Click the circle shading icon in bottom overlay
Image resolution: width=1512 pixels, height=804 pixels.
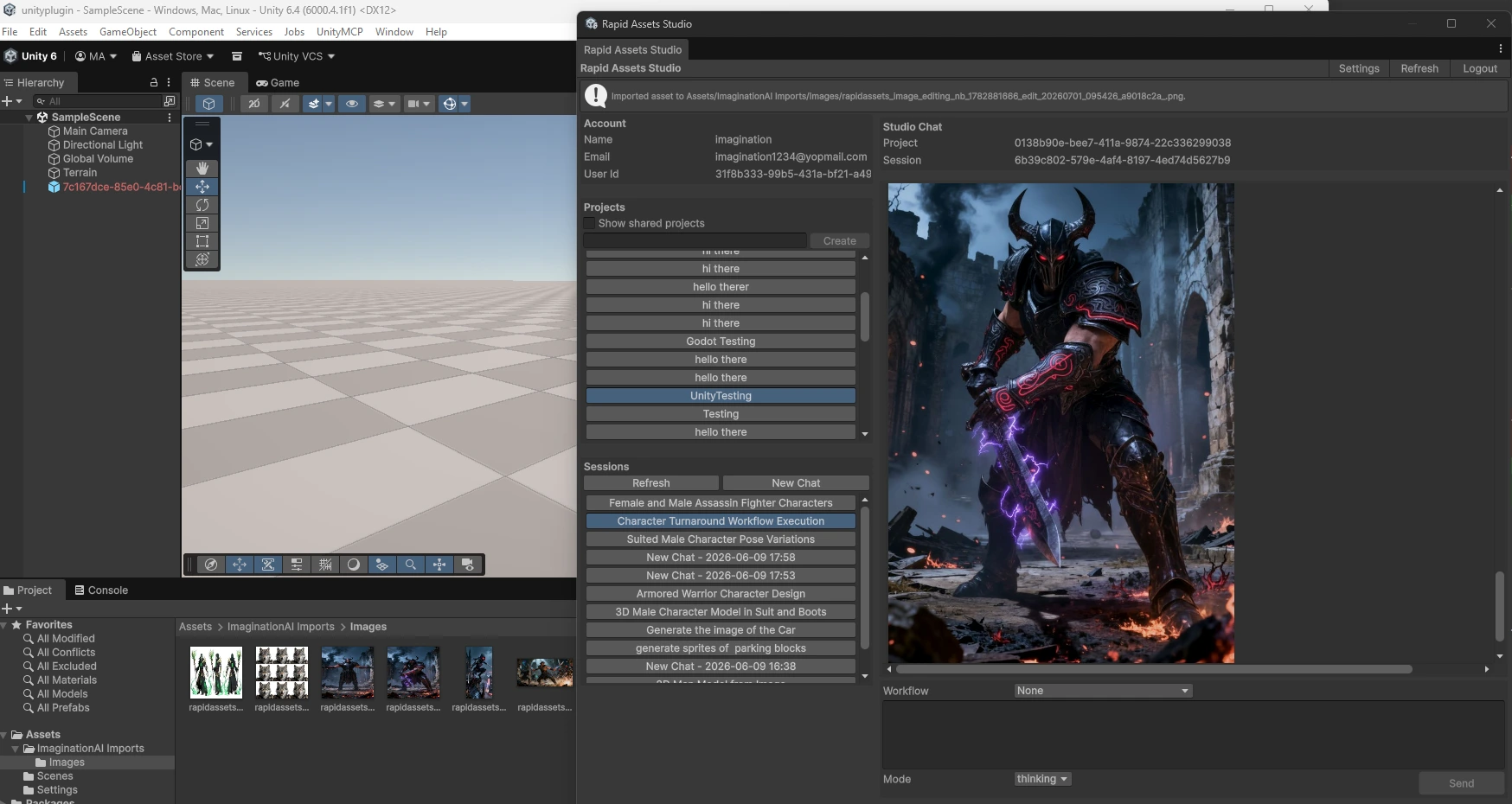click(354, 565)
